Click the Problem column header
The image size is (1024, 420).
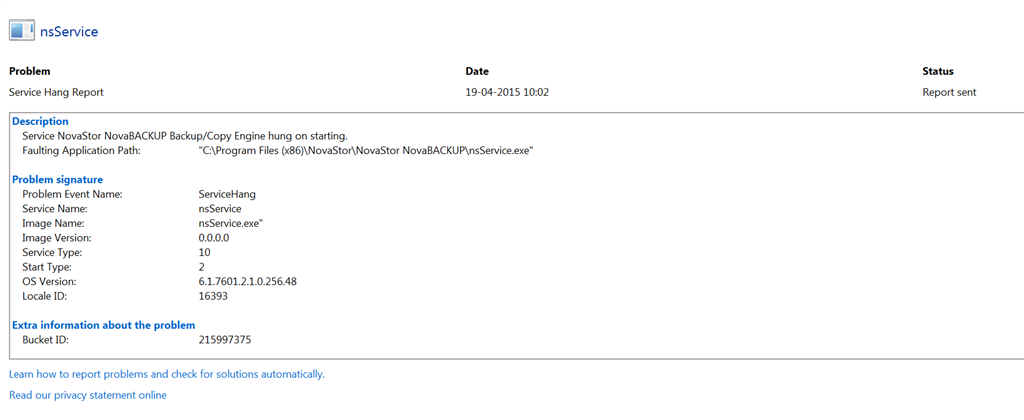tap(29, 71)
